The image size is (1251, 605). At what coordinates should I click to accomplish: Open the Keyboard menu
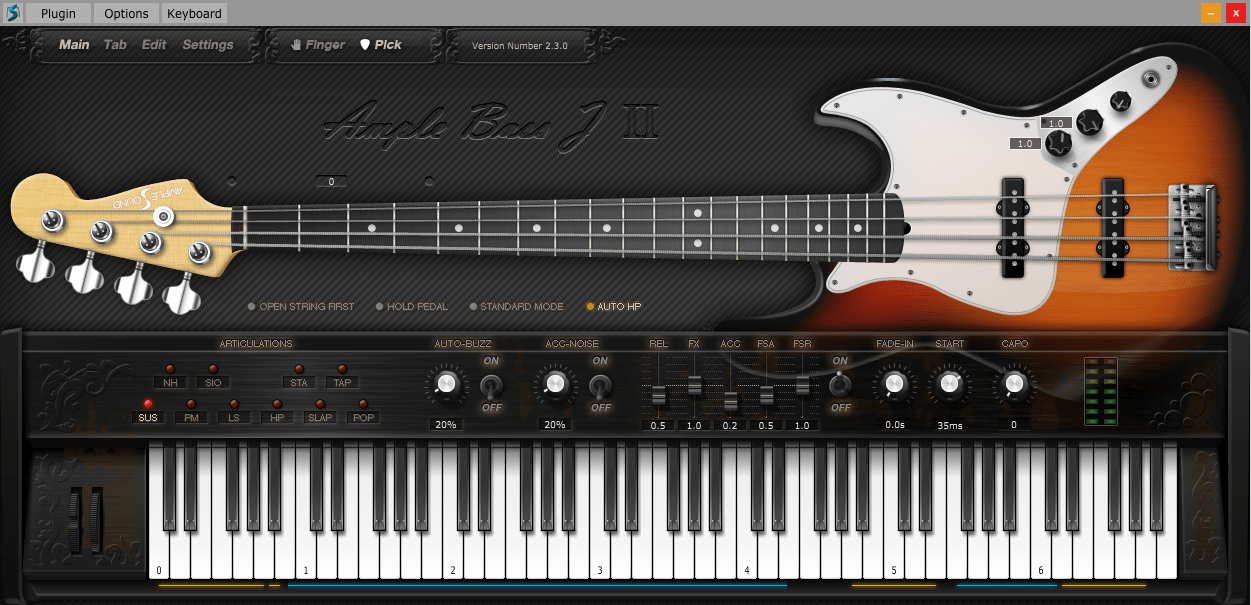[x=194, y=13]
